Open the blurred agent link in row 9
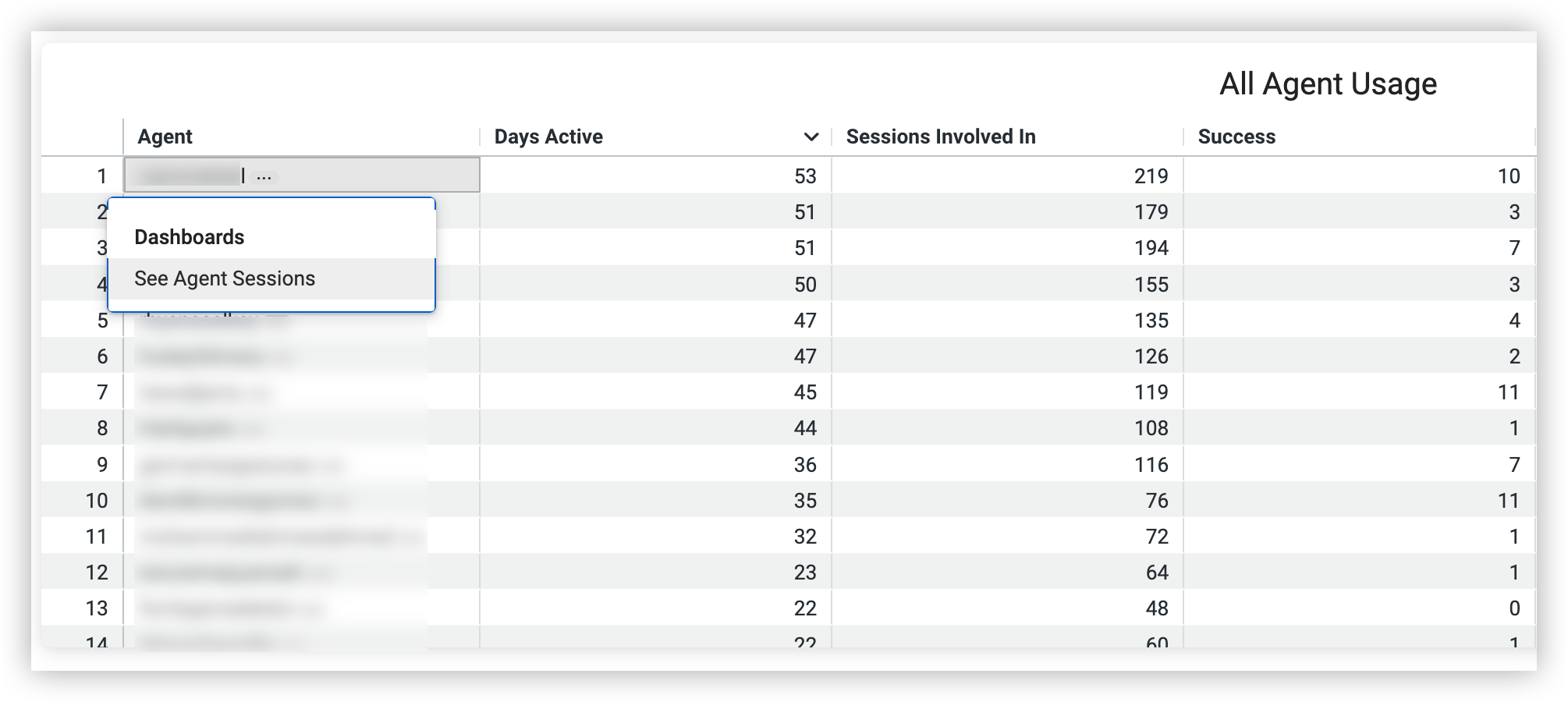Screen dimensions: 1568x702 [227, 466]
